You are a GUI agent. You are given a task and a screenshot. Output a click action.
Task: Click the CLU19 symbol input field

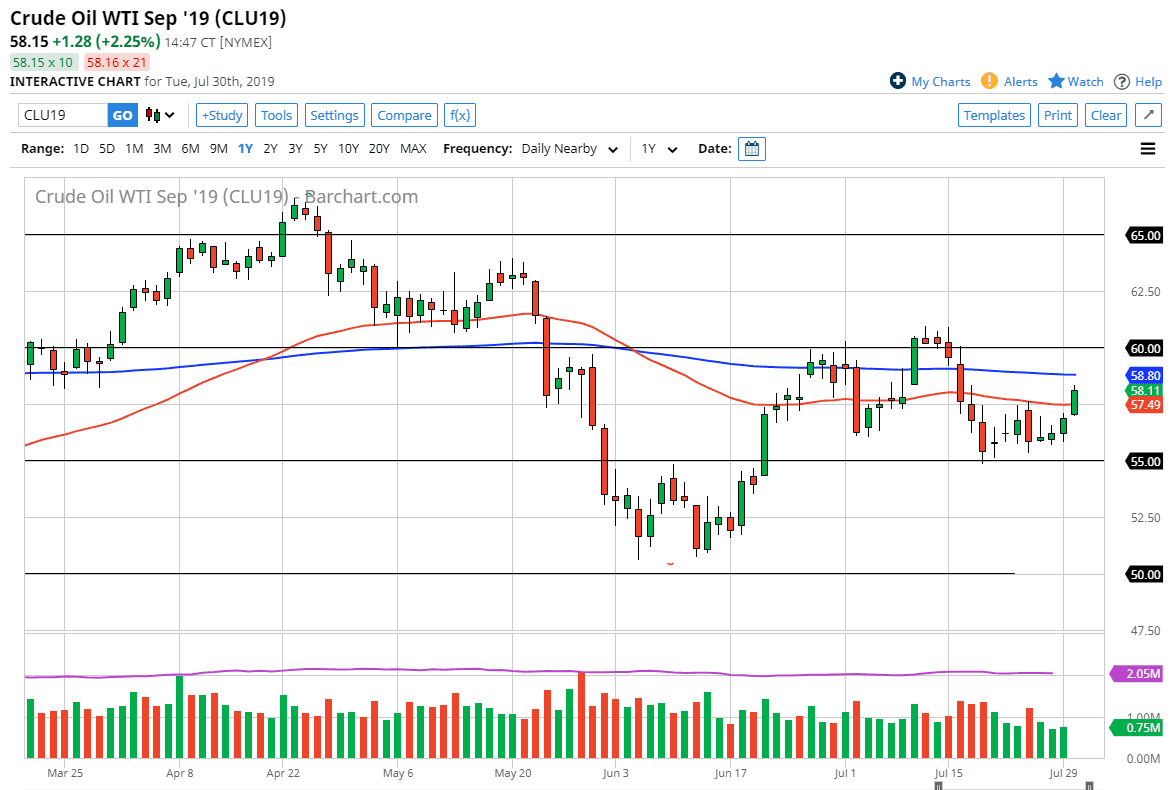coord(62,115)
